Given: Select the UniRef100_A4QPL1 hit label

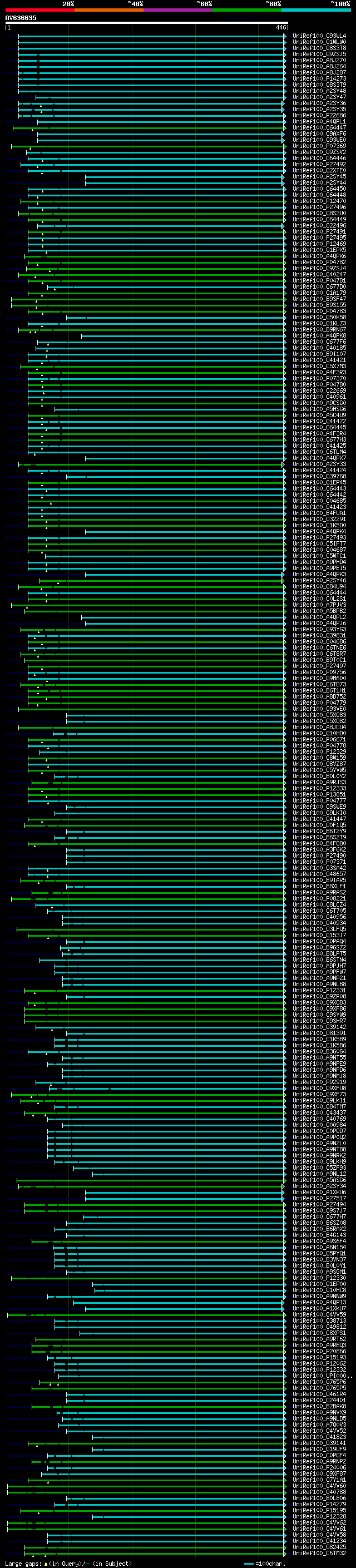Looking at the screenshot, I should tap(319, 122).
